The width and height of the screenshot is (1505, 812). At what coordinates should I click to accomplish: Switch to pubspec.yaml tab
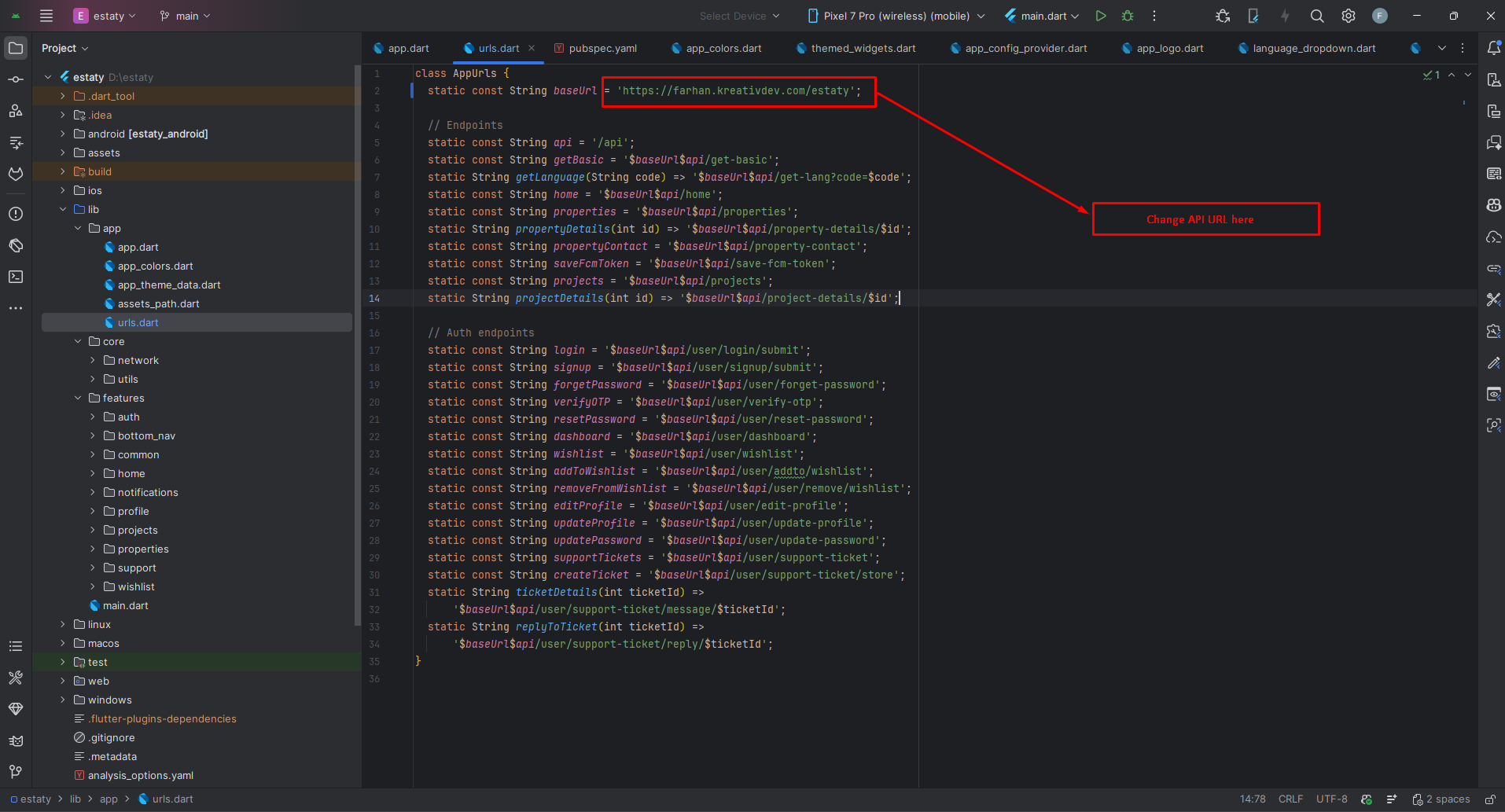(x=595, y=48)
